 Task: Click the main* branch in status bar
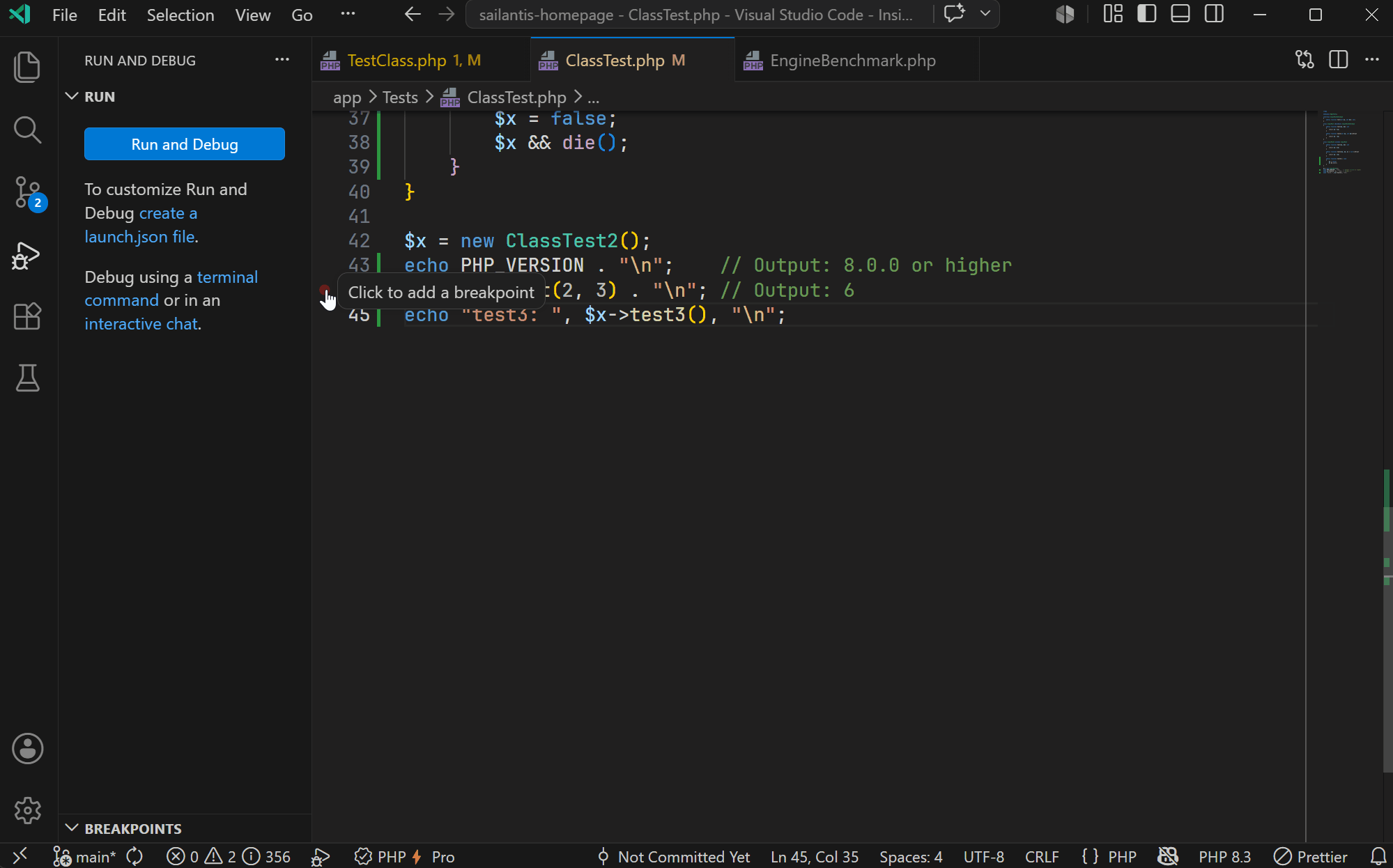[x=85, y=856]
